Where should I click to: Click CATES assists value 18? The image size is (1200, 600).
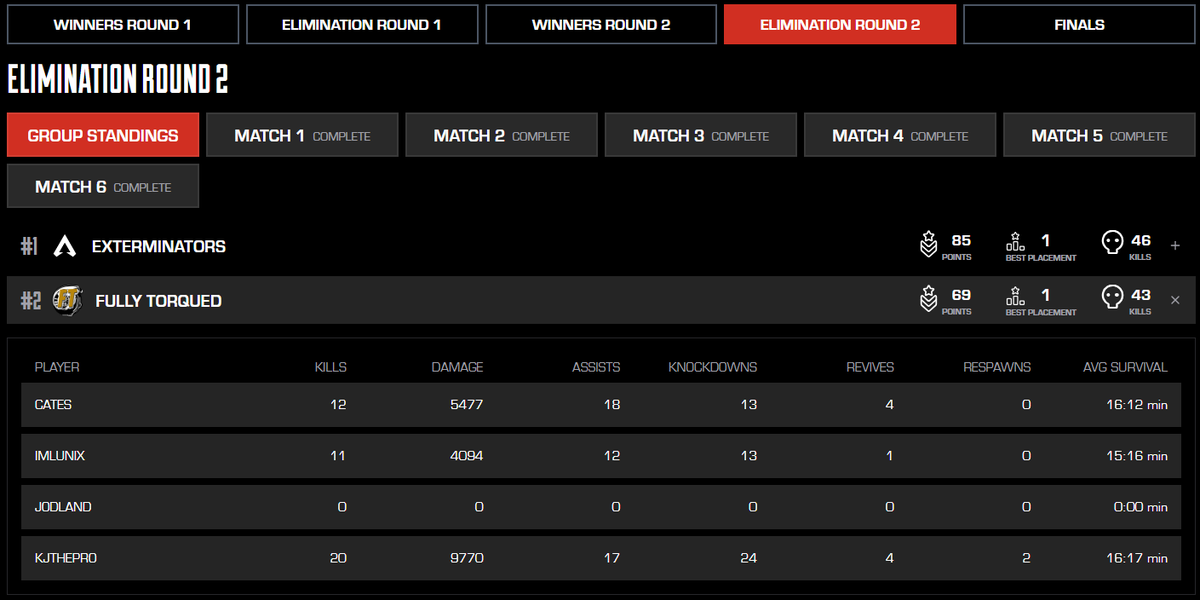(x=612, y=405)
